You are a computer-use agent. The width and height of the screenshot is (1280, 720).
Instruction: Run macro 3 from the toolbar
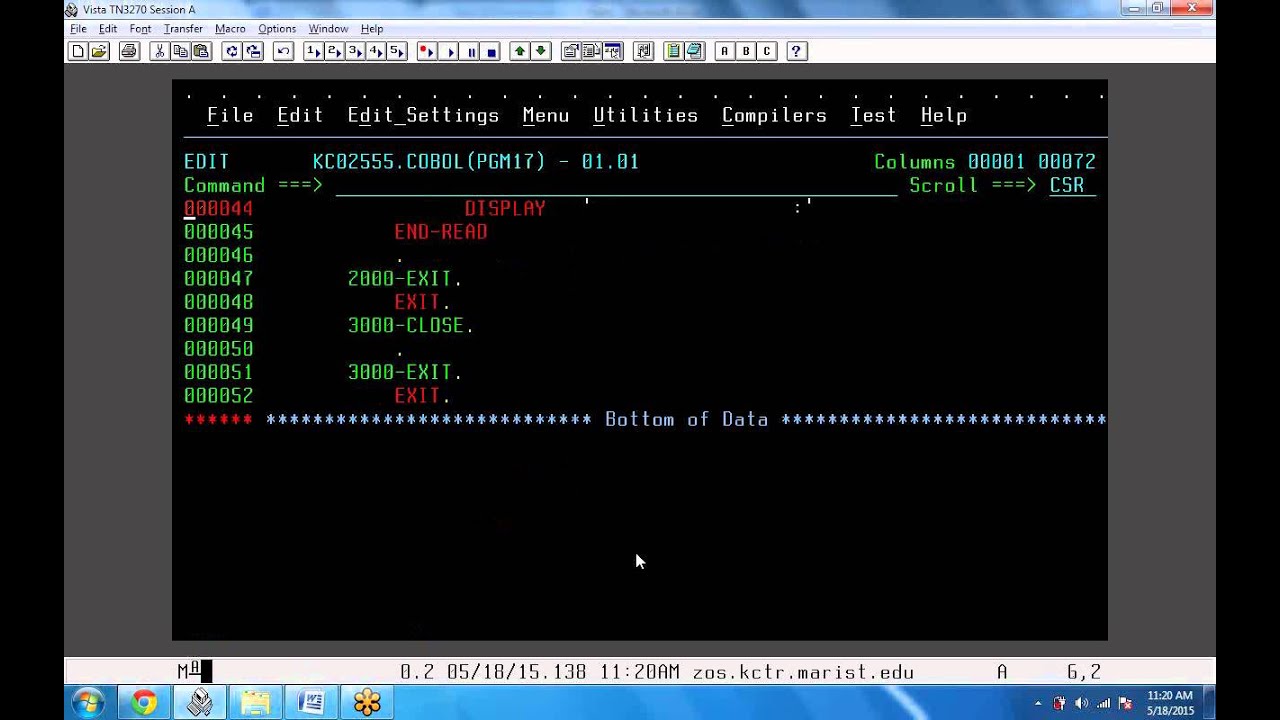point(355,51)
